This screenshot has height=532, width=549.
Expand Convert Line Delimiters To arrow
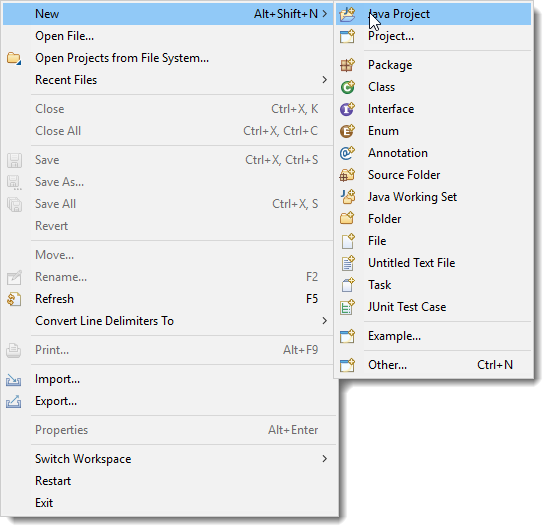point(325,321)
